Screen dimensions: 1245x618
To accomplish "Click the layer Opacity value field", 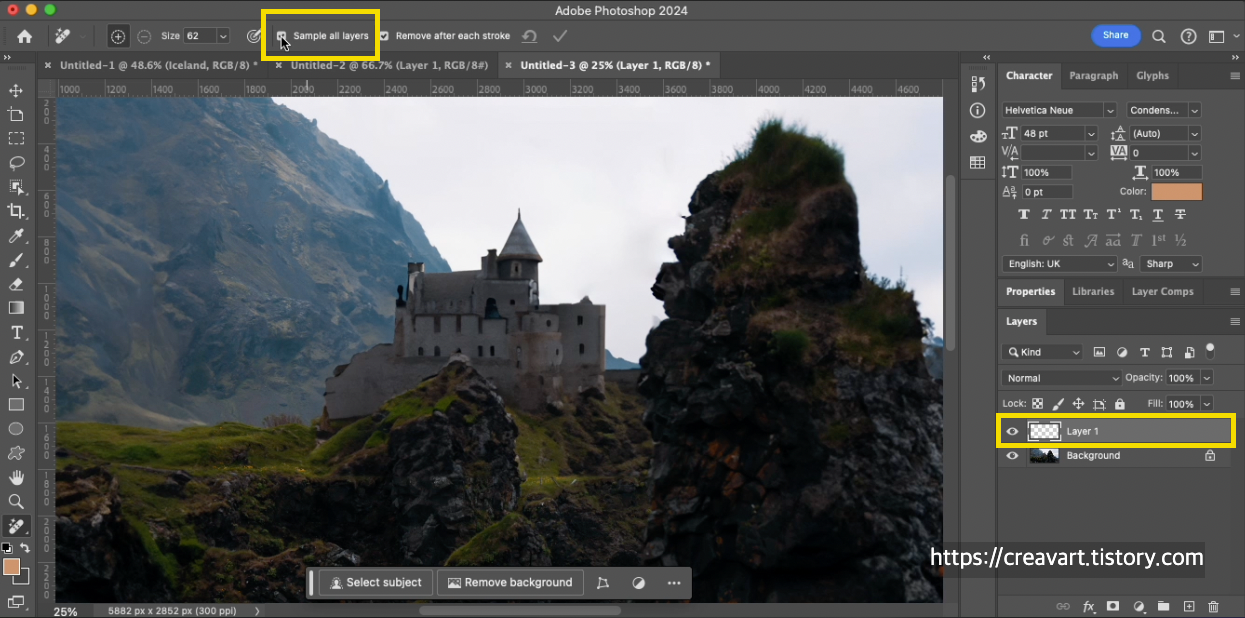I will coord(1183,378).
